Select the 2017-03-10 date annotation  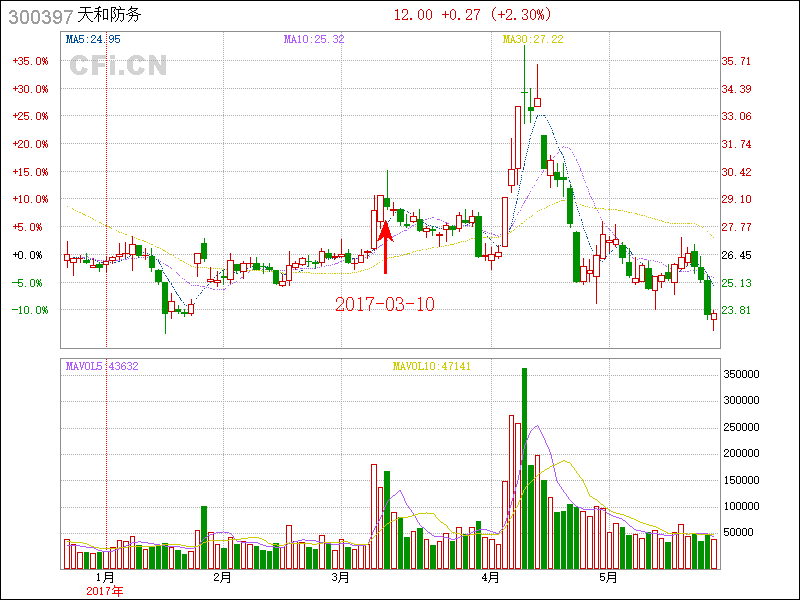click(385, 304)
